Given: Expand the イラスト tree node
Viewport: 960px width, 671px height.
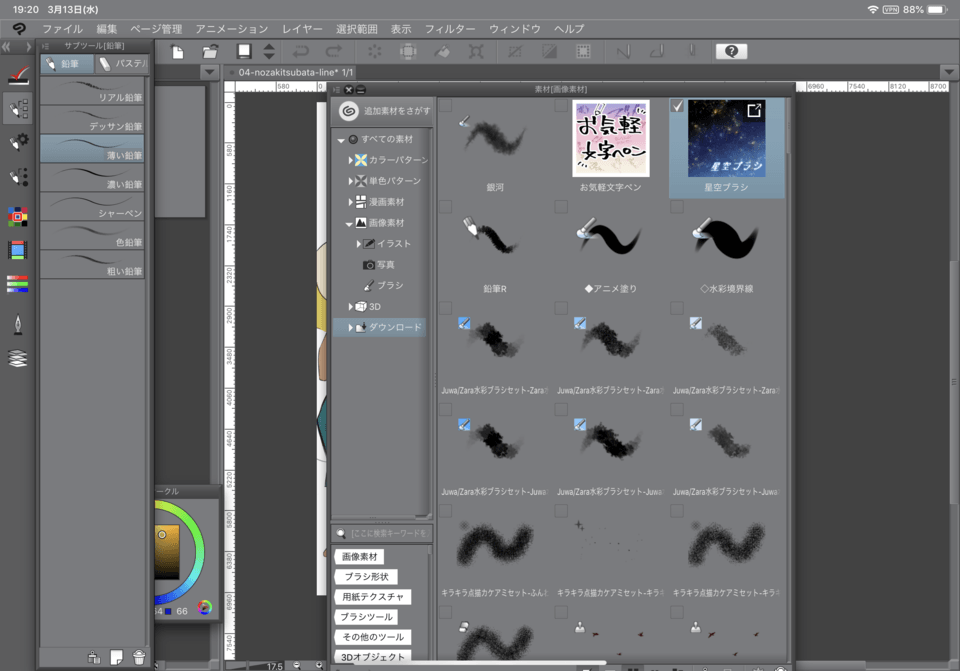Looking at the screenshot, I should point(359,244).
